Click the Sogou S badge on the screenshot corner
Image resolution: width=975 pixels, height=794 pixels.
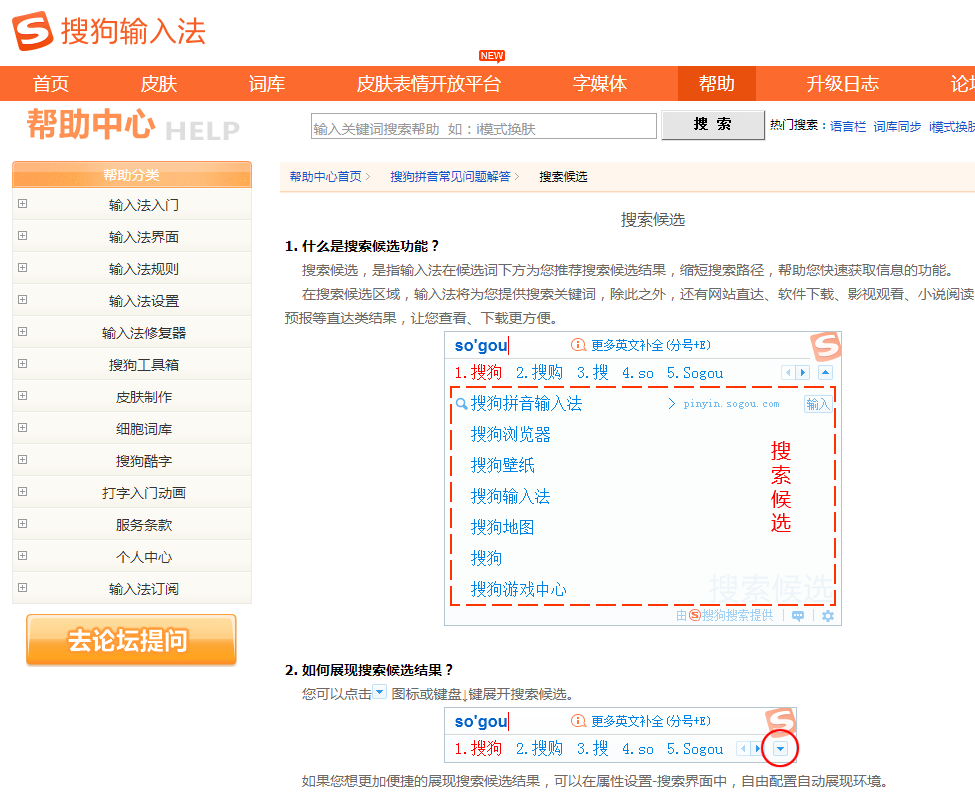(825, 346)
